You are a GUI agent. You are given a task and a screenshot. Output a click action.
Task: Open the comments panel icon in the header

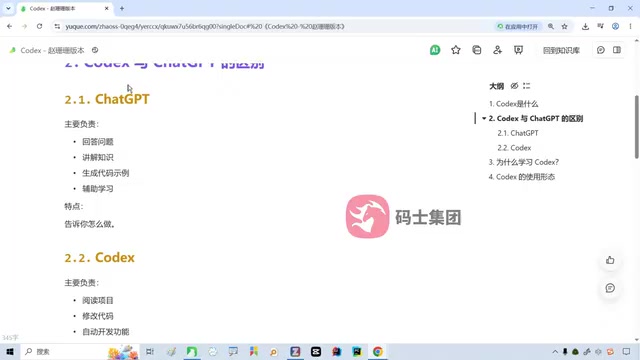click(600, 50)
